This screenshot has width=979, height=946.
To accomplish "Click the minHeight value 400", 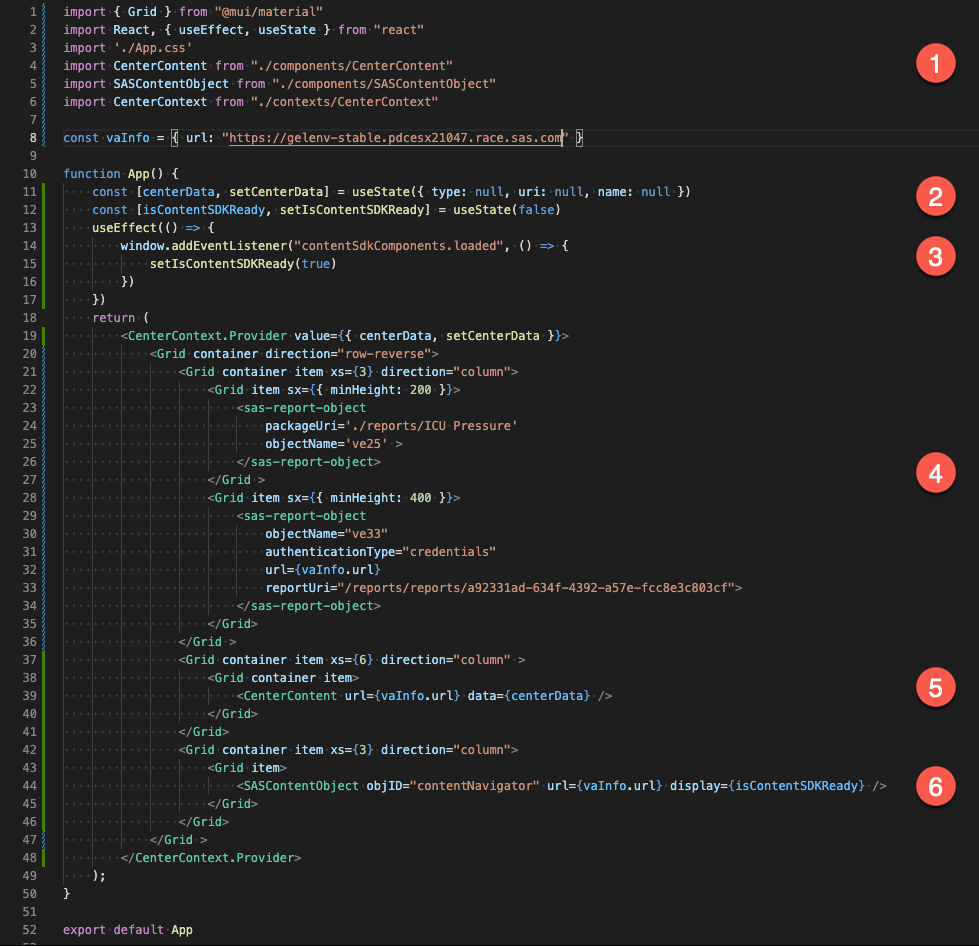I will (420, 498).
